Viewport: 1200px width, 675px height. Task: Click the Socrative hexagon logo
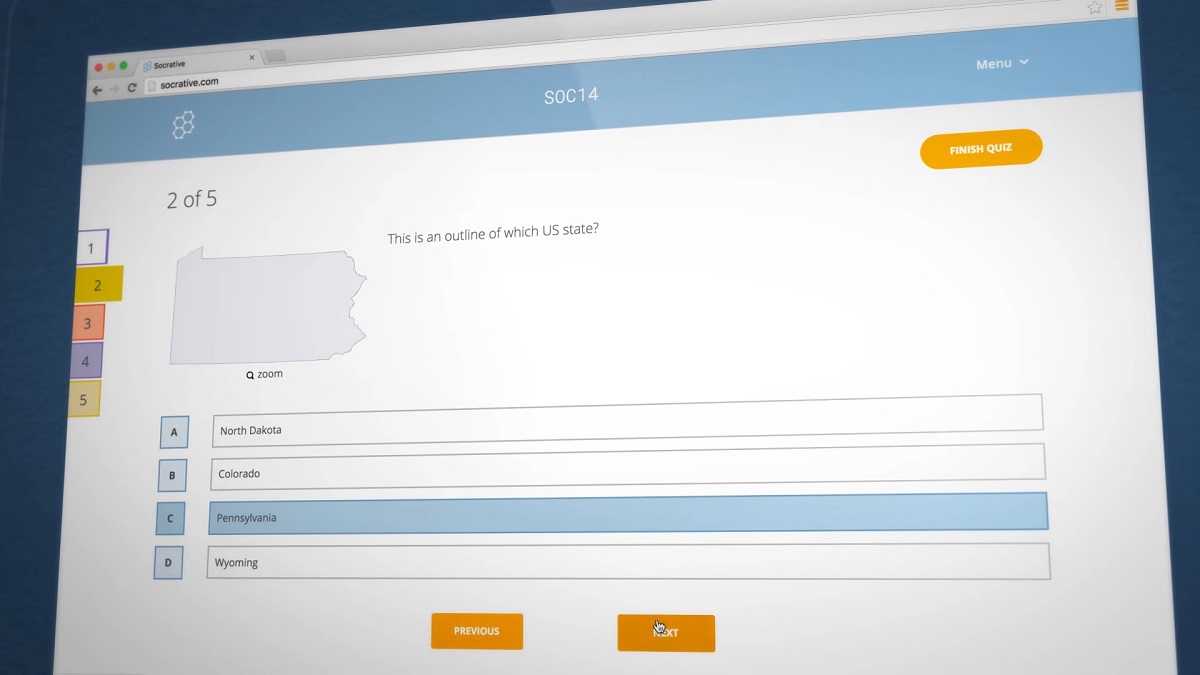click(183, 125)
